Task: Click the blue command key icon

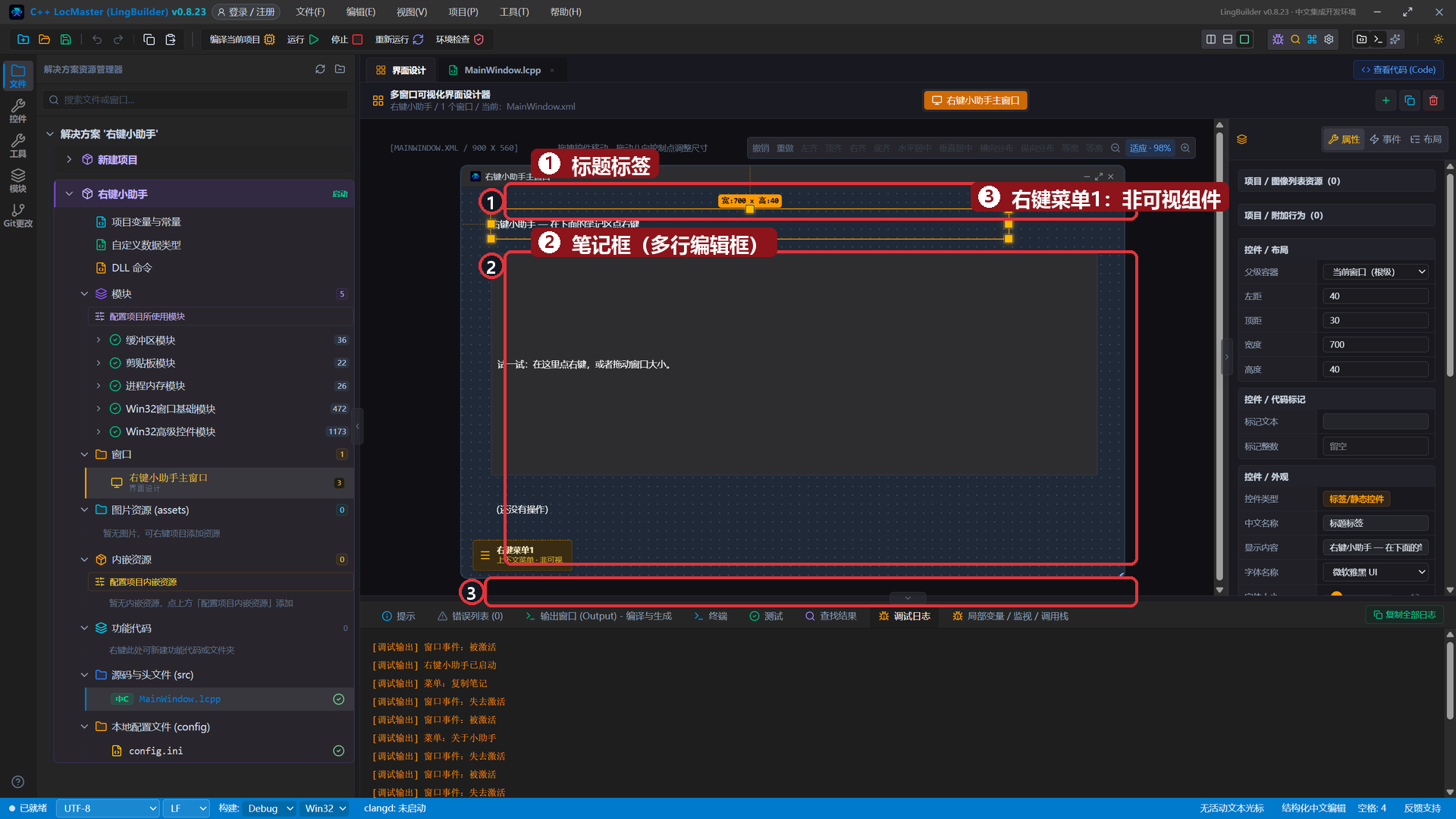Action: click(x=1312, y=39)
